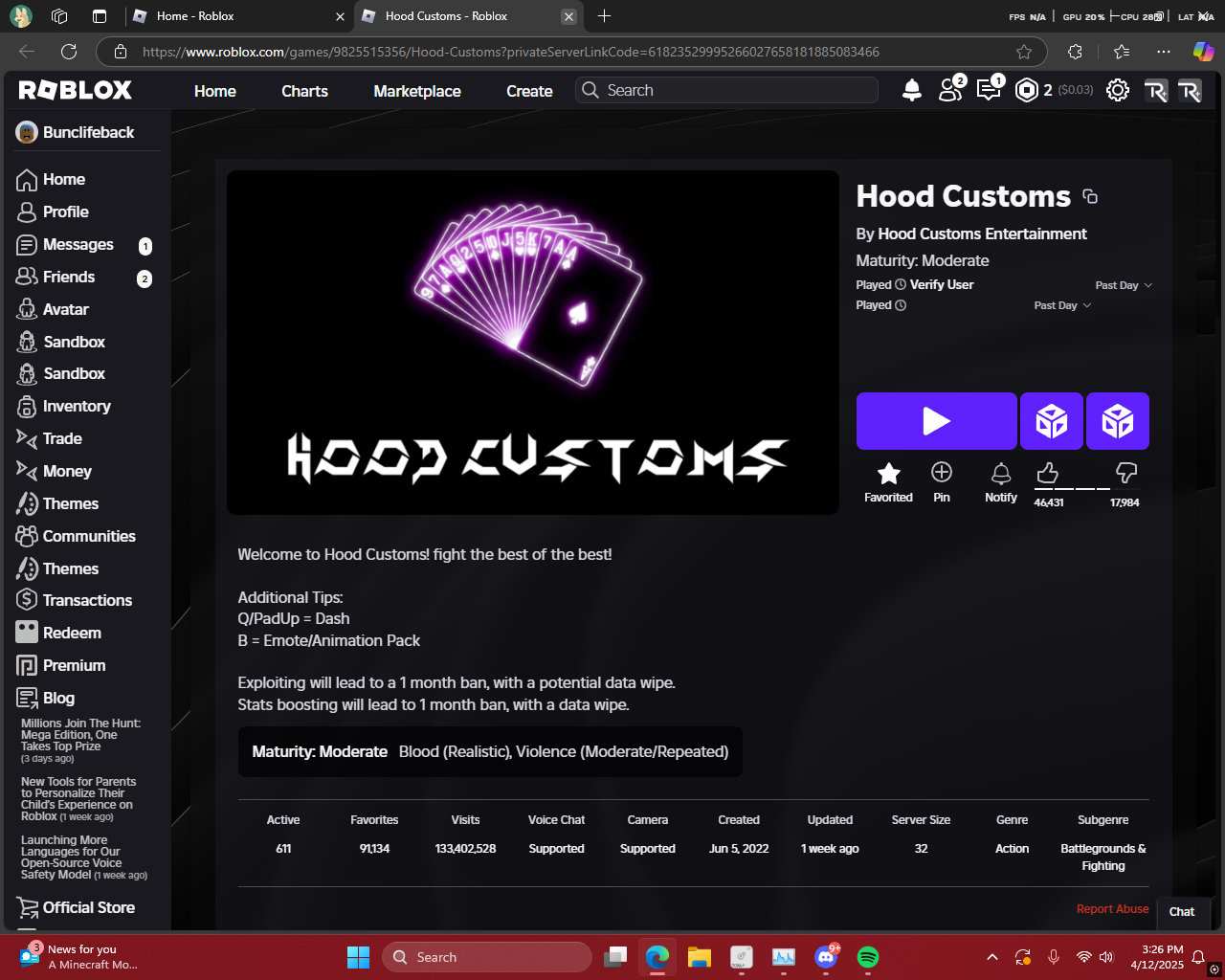Click Report Abuse link
Screen dimensions: 1225x980
pos(1112,909)
